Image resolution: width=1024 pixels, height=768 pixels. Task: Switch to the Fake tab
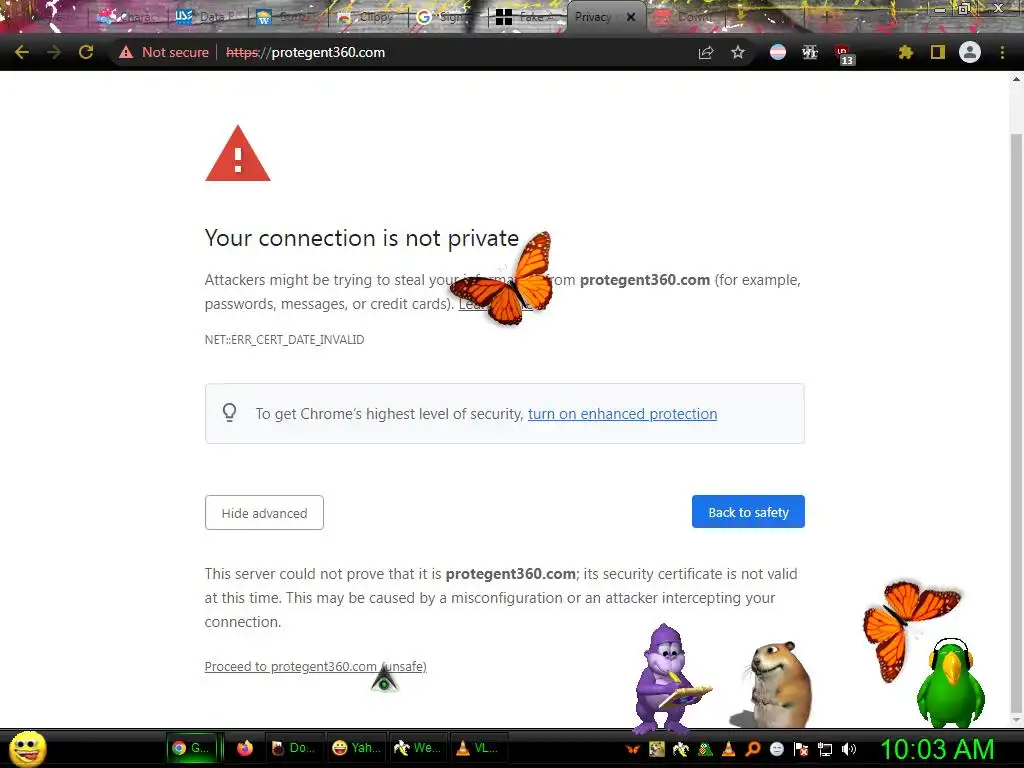[528, 18]
